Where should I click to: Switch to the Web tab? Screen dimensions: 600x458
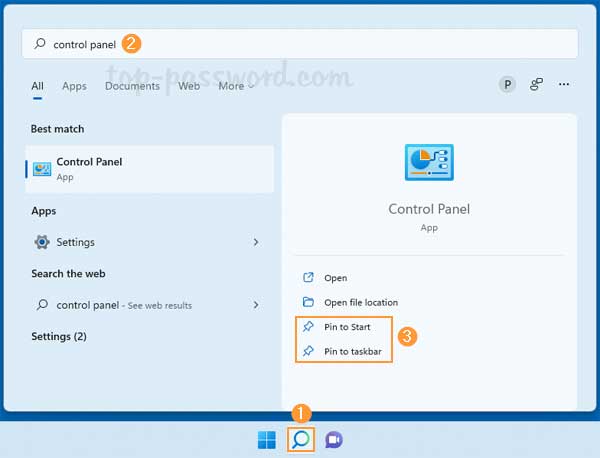[x=189, y=86]
